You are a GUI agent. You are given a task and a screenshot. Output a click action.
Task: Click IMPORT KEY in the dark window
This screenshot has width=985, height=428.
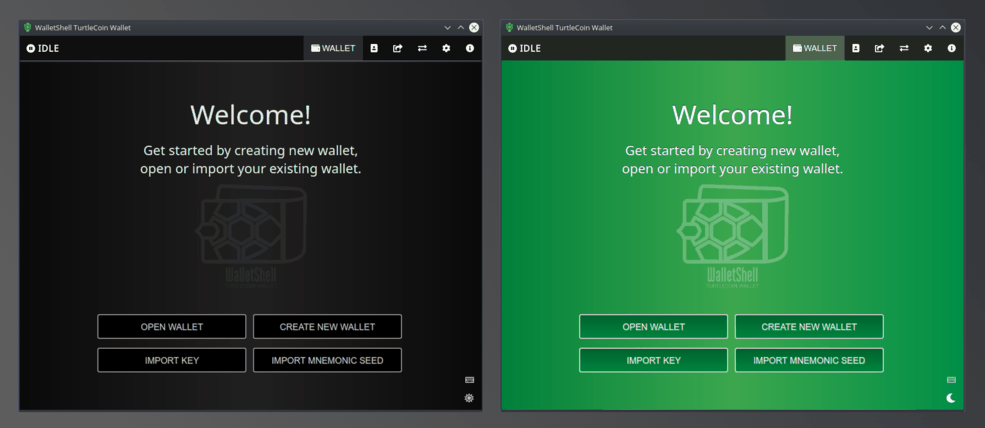(x=171, y=360)
